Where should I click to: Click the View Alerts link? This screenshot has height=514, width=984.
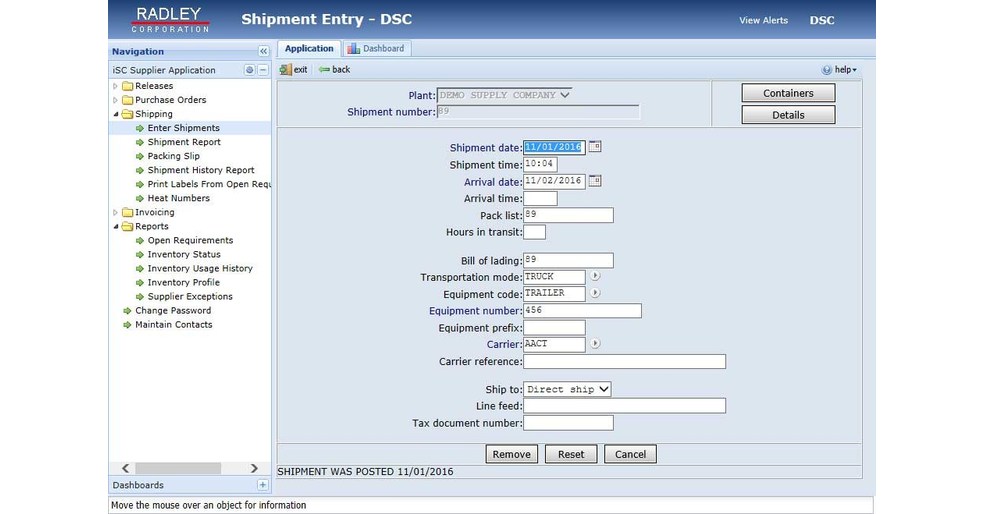pos(763,20)
